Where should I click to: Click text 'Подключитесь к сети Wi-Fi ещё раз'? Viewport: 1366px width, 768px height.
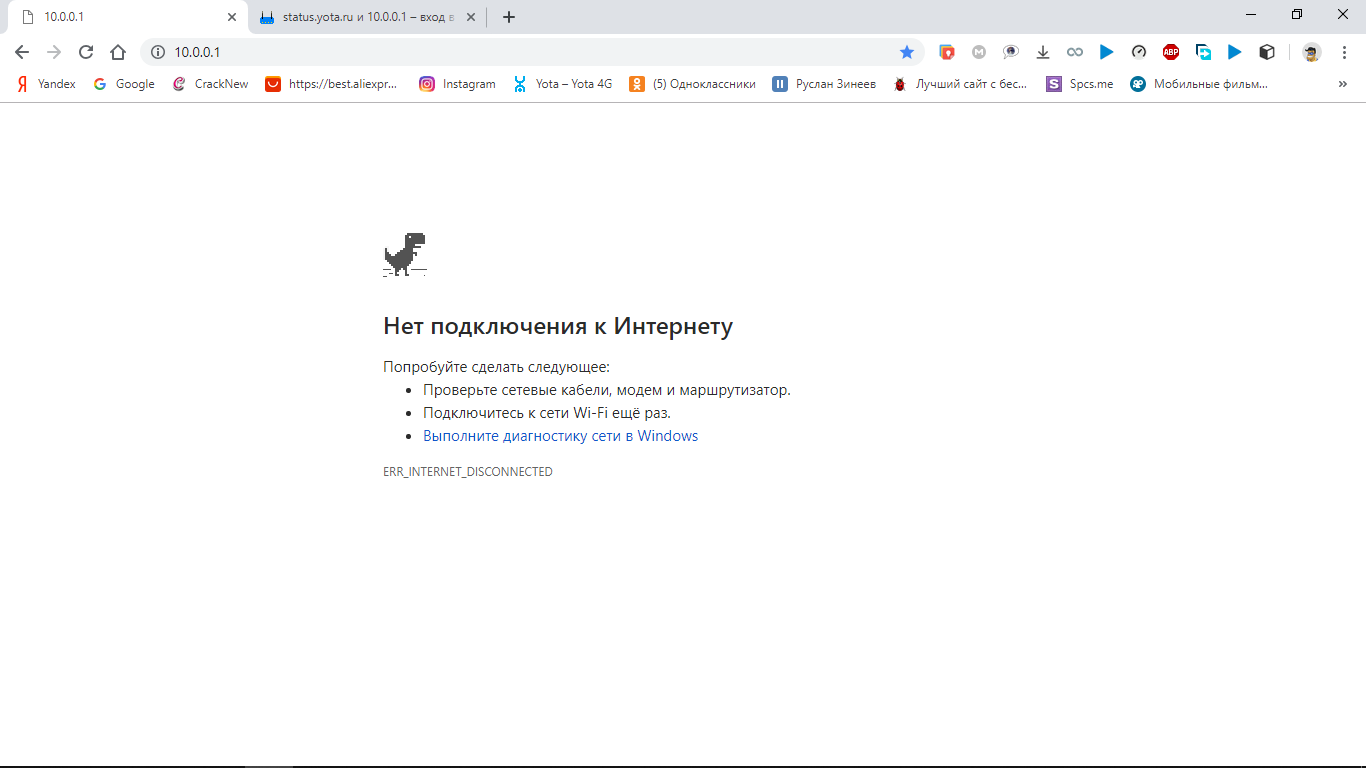(x=547, y=413)
